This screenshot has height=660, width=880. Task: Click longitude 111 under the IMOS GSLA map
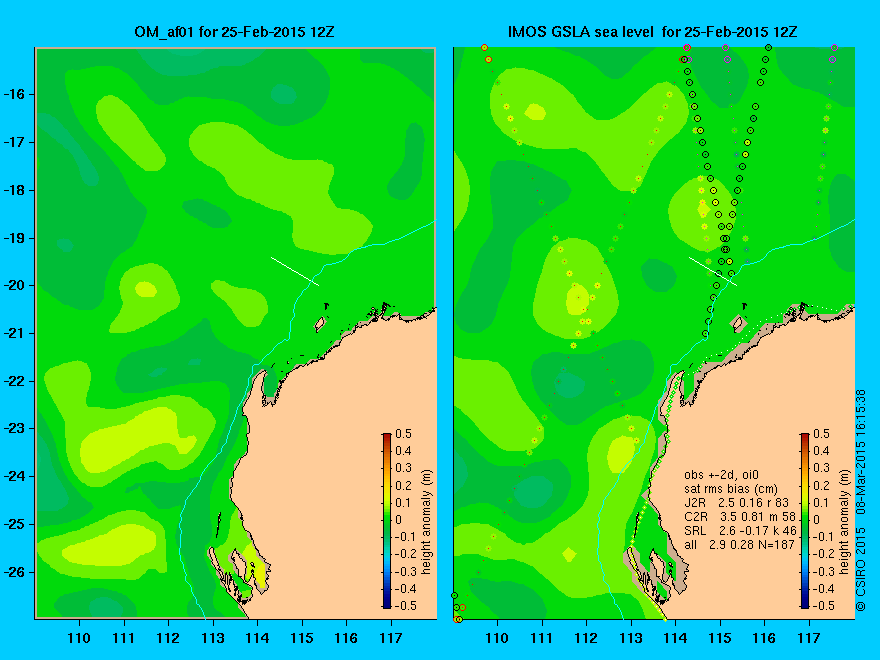coord(542,638)
